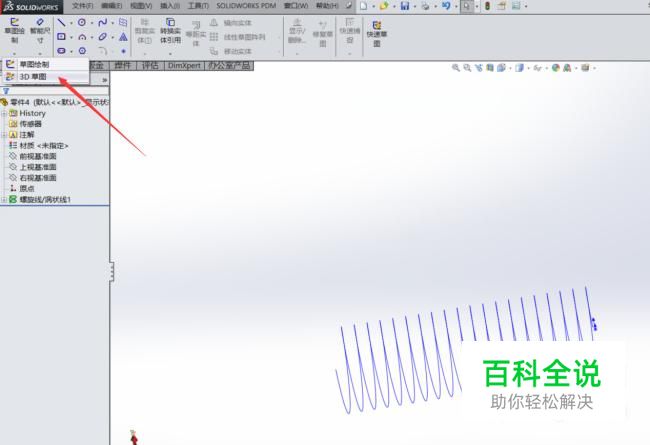
Task: Click Display Style icon in view toolbar
Action: point(519,68)
